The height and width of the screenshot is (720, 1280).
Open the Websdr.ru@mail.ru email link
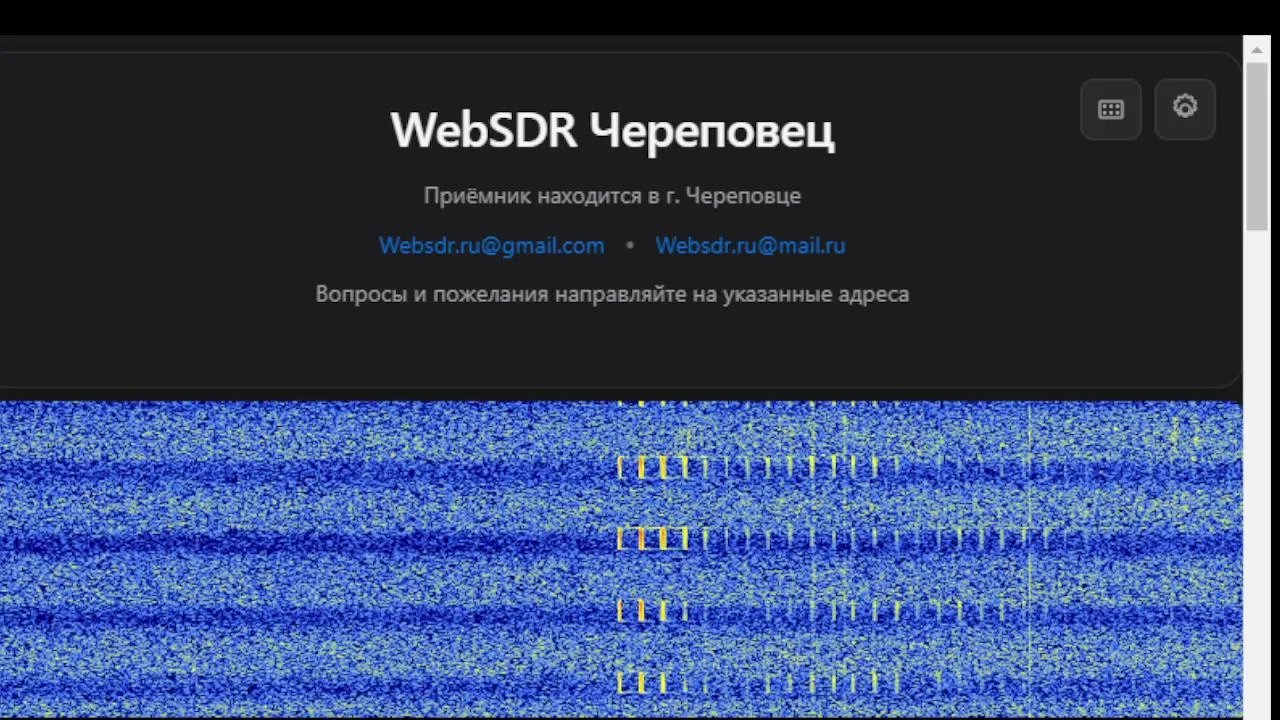pyautogui.click(x=750, y=245)
